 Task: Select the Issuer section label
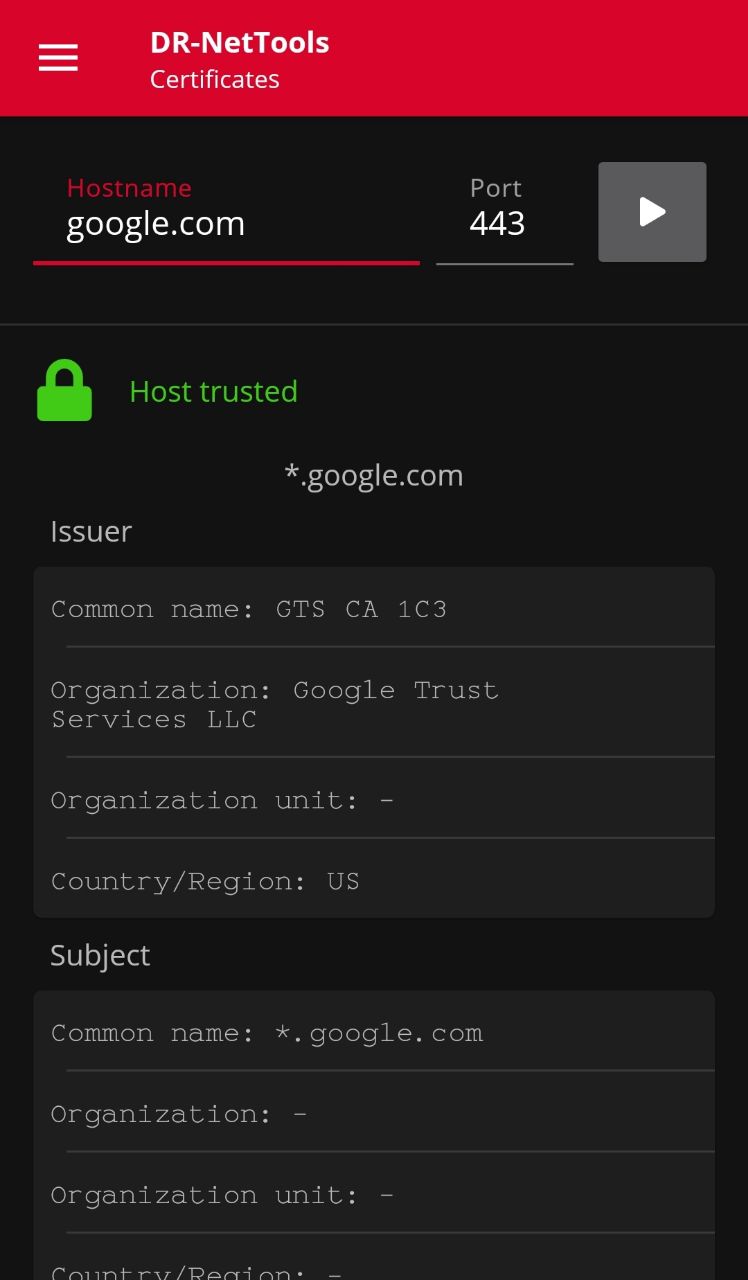tap(91, 532)
